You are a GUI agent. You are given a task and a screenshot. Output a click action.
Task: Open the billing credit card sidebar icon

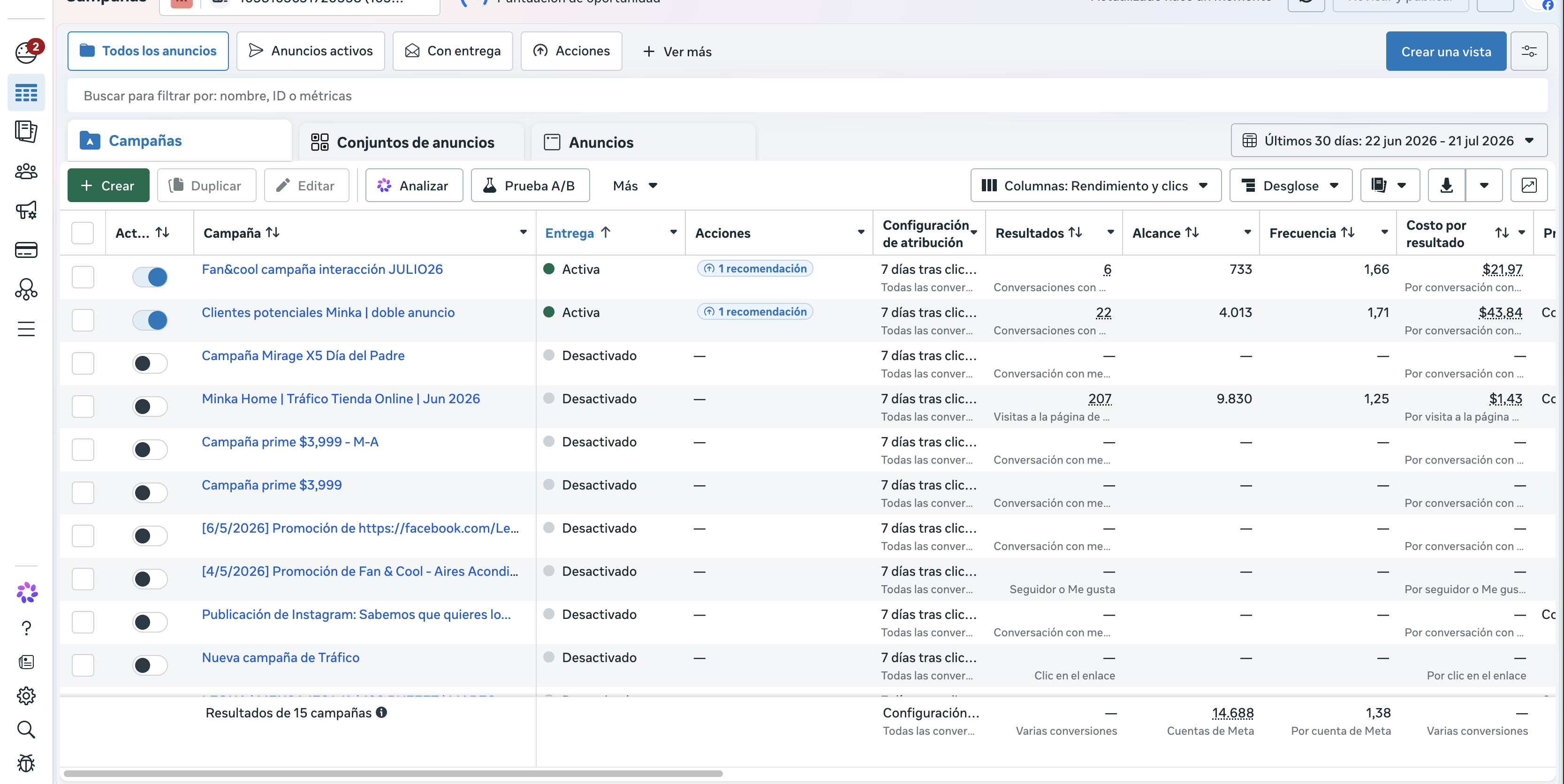(26, 250)
